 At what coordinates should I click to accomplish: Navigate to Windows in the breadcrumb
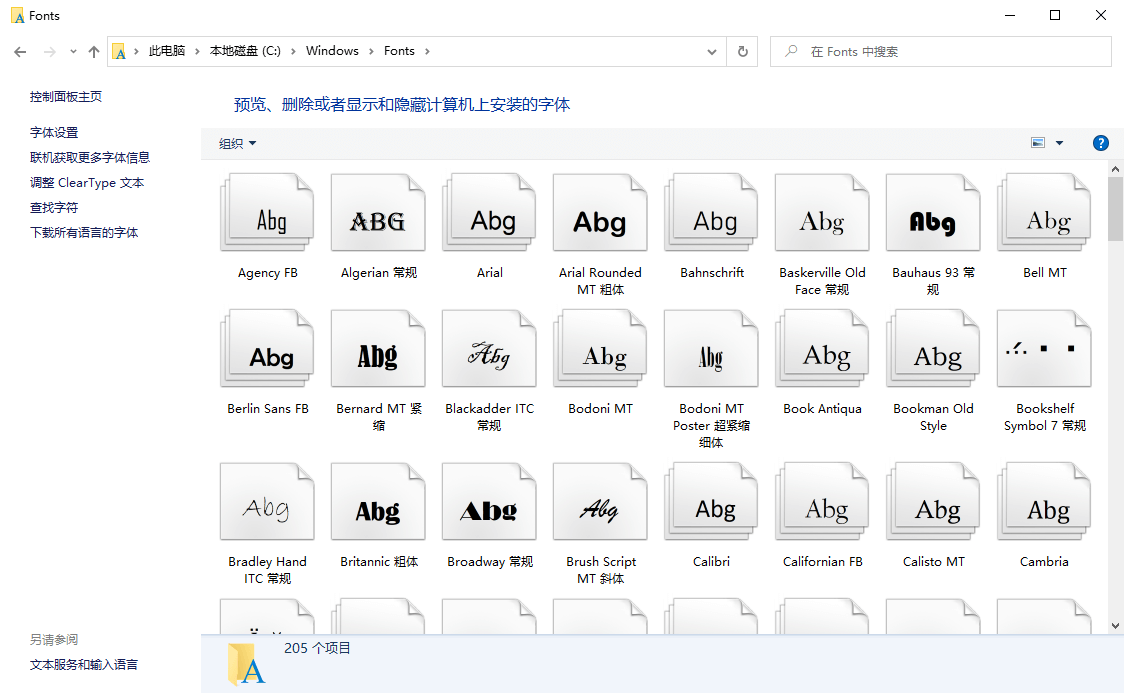pos(332,50)
